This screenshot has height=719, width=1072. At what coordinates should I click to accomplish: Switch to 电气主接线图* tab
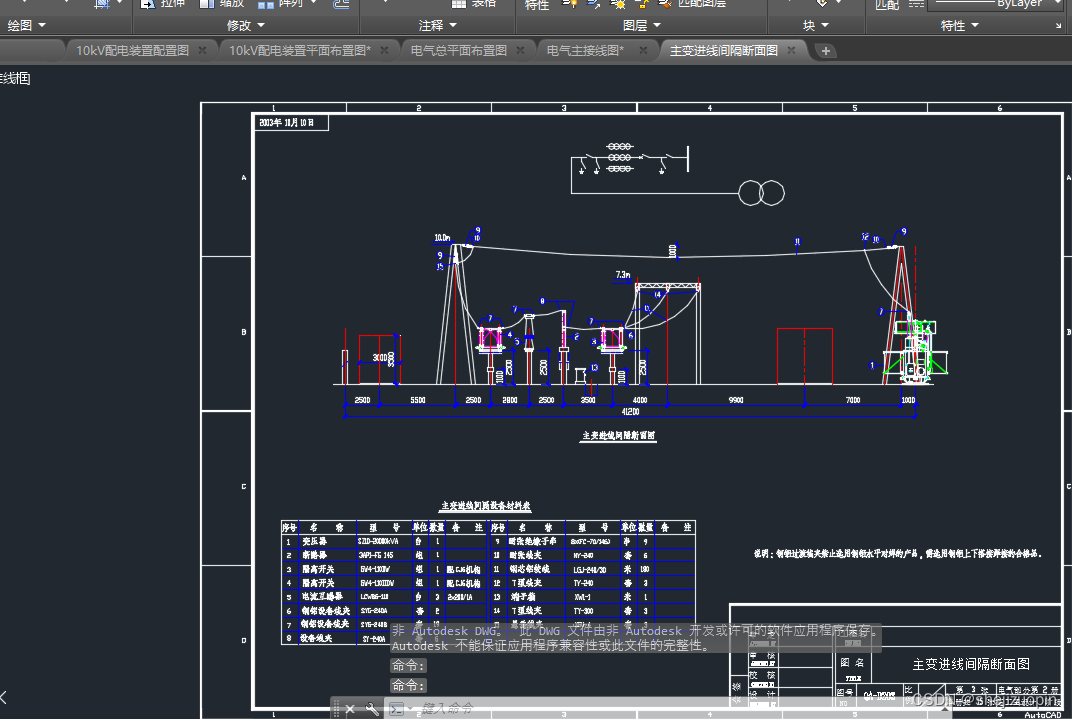[x=585, y=51]
